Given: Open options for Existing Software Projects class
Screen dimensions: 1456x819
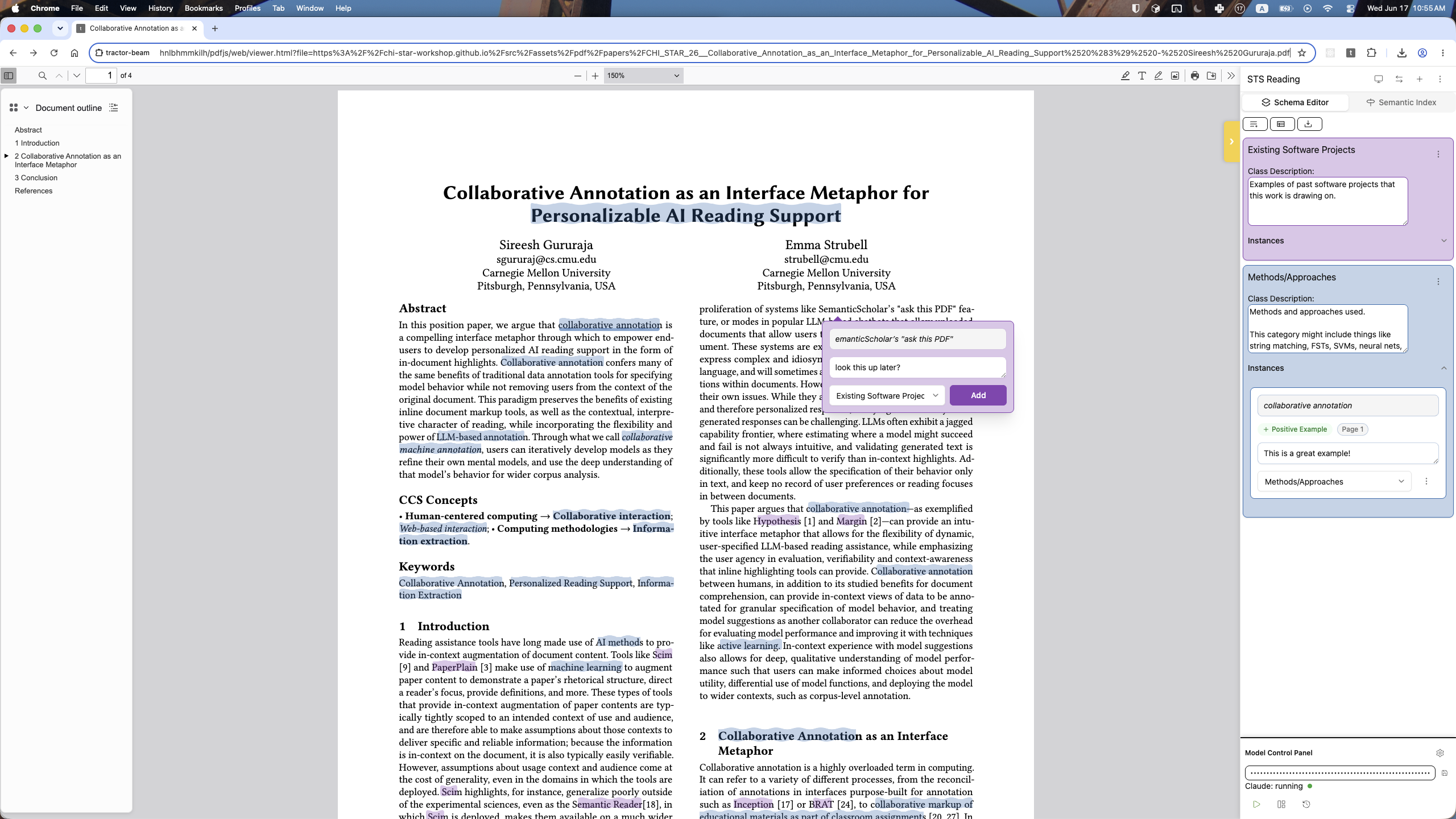Looking at the screenshot, I should [x=1438, y=154].
